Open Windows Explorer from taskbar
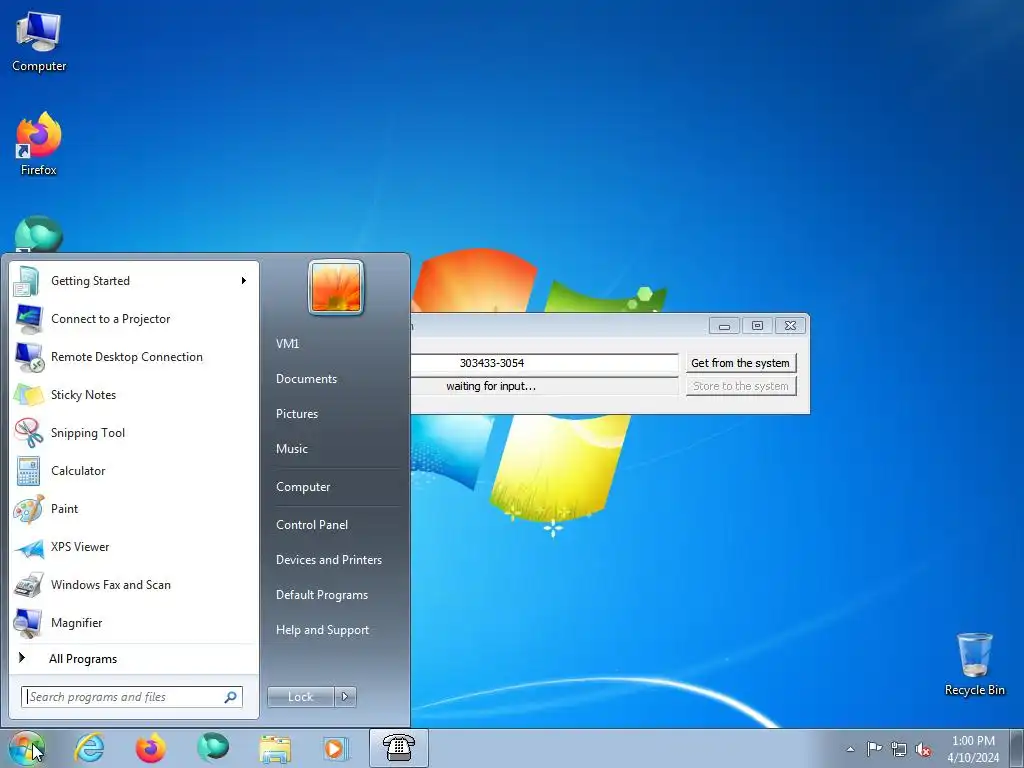Viewport: 1024px width, 768px height. pos(275,748)
